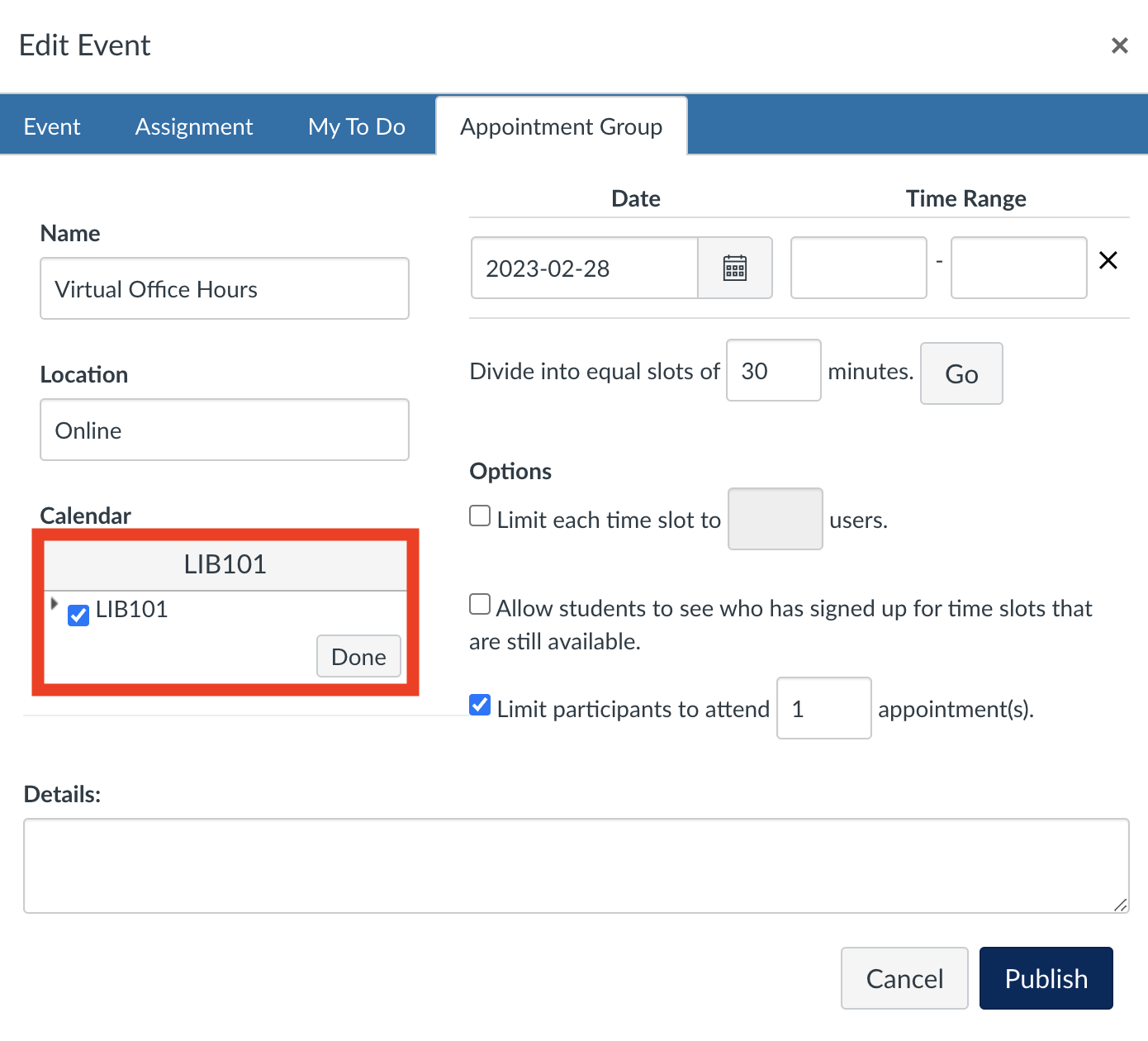This screenshot has width=1148, height=1041.
Task: Click inside the Details text area
Action: 576,866
